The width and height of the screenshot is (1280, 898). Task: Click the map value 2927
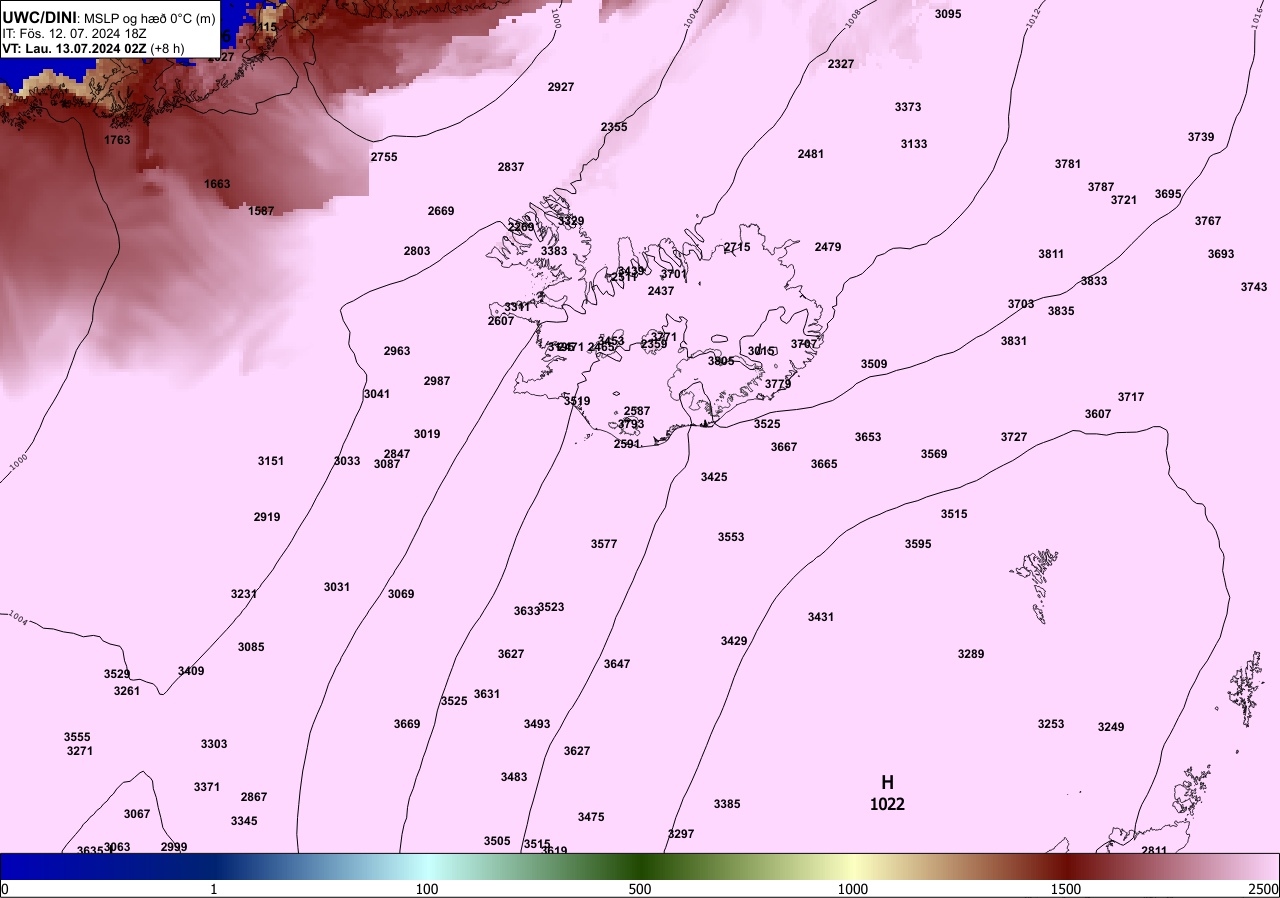coord(561,87)
